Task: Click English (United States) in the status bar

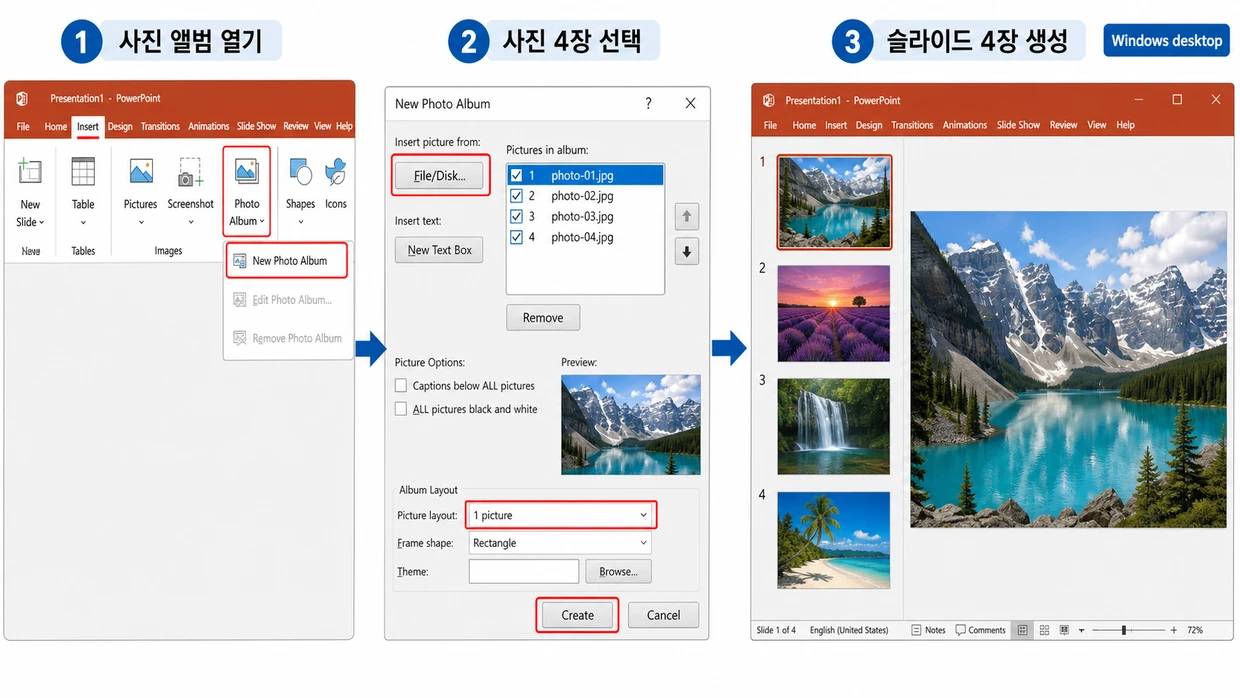Action: tap(849, 630)
